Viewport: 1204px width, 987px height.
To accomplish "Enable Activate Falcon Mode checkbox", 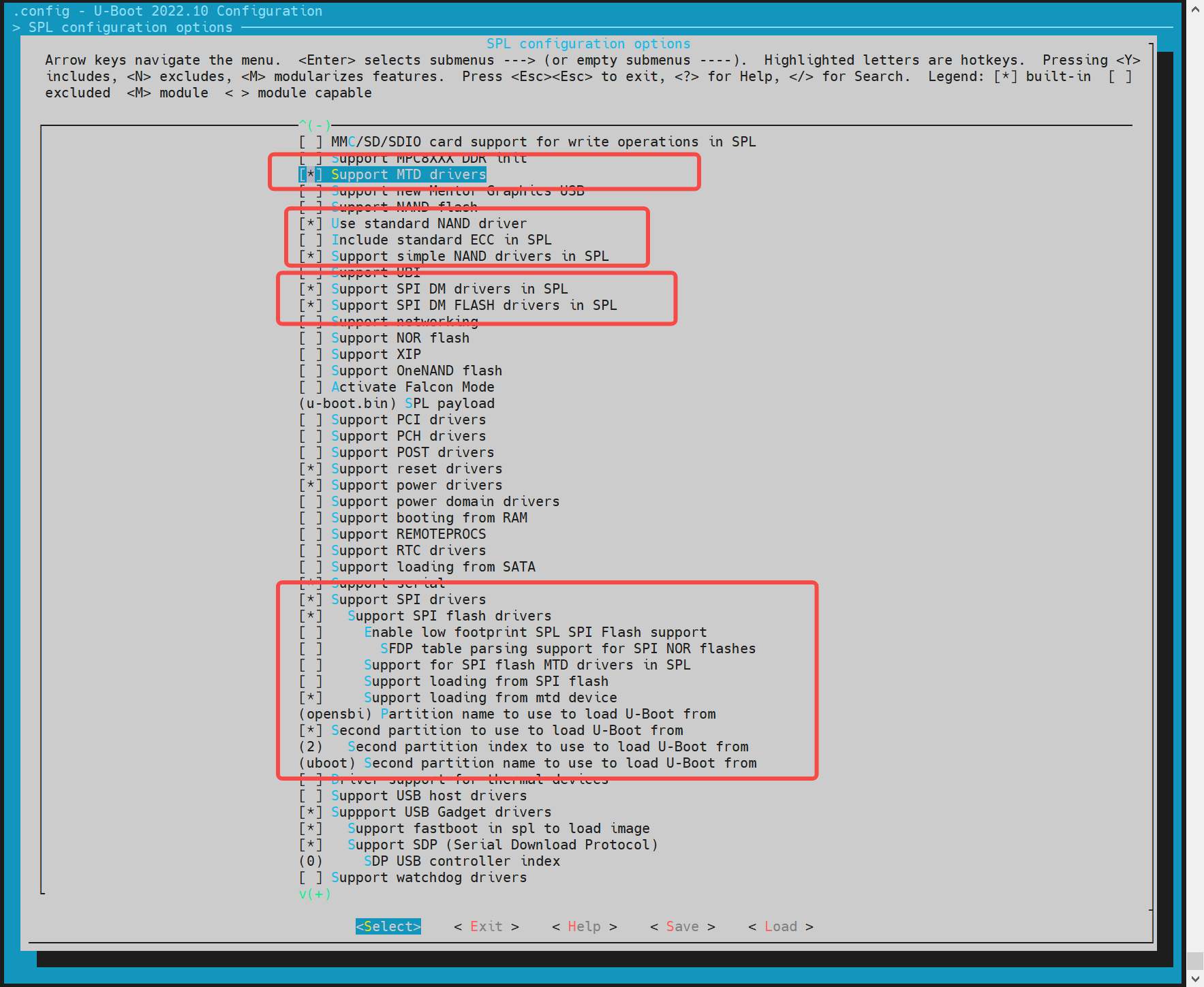I will tap(311, 387).
